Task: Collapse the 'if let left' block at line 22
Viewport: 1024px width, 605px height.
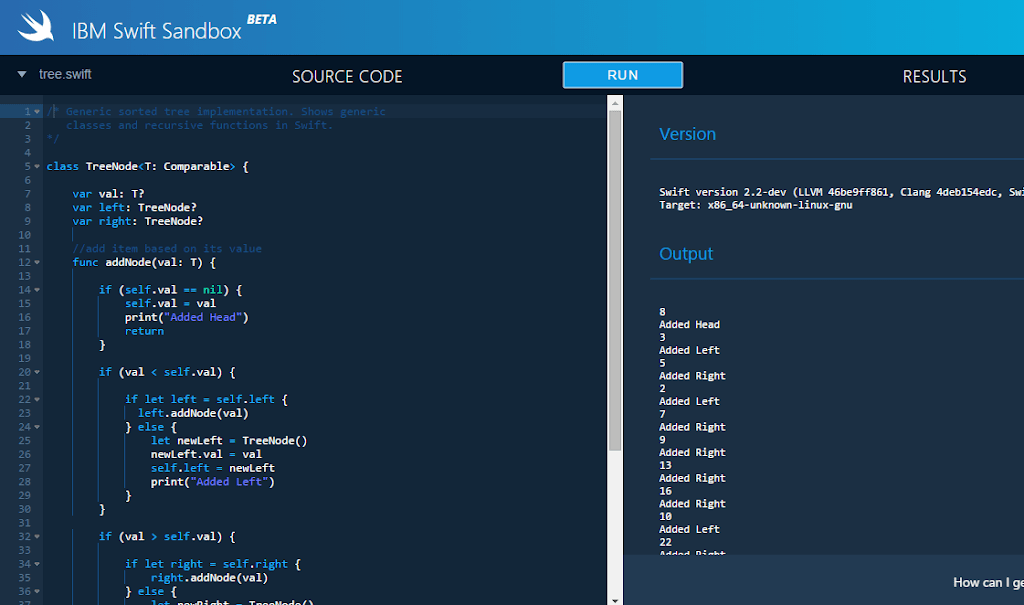Action: point(37,399)
